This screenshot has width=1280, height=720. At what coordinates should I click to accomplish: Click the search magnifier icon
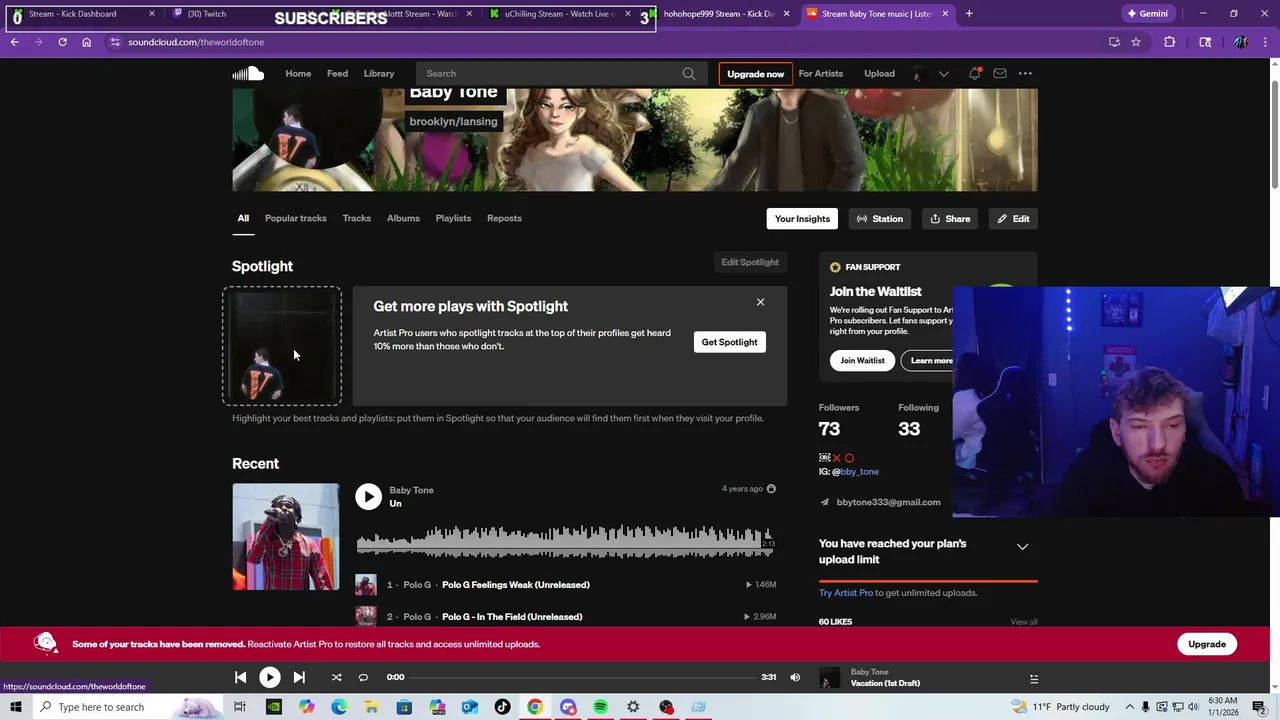(688, 73)
